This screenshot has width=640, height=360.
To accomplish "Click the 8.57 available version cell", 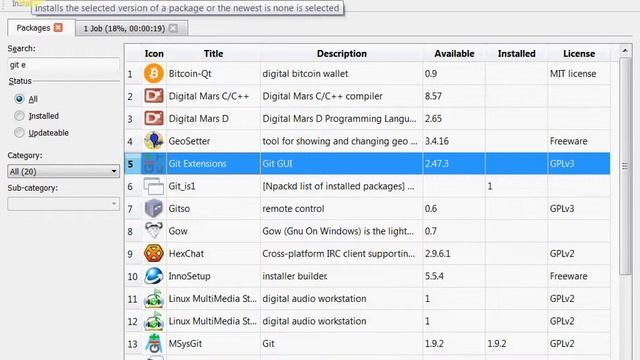I will coord(454,96).
